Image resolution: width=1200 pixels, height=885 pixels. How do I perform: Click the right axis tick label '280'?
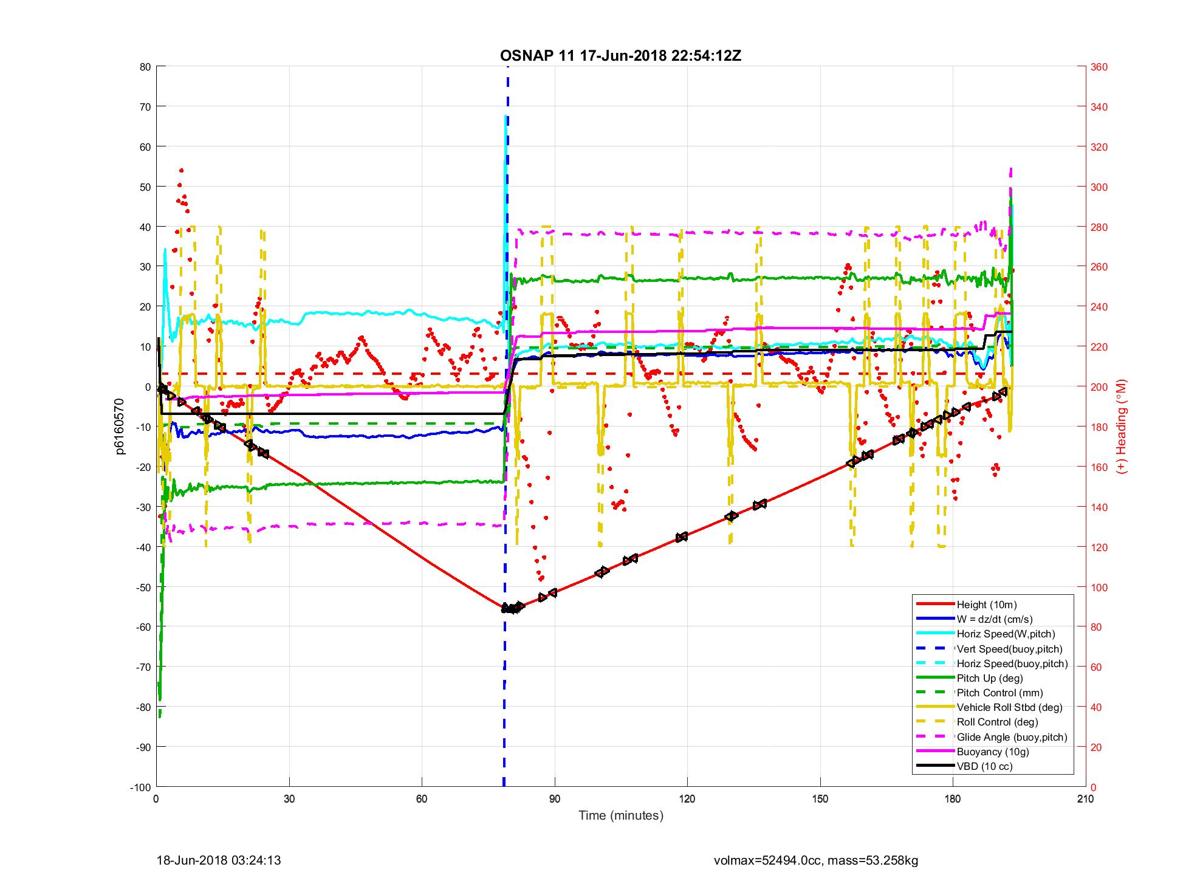(x=1100, y=227)
